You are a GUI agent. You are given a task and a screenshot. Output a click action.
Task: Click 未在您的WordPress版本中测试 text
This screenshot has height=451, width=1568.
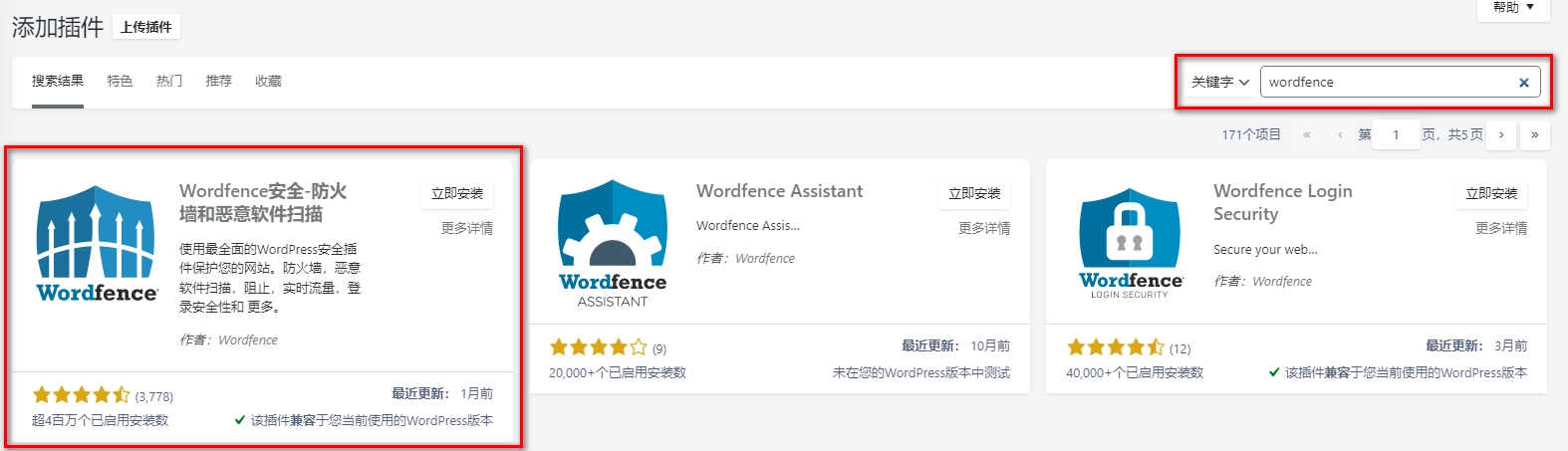coord(921,373)
